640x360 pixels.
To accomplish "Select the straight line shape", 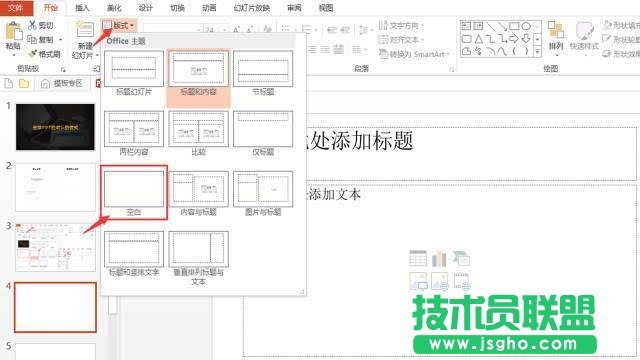I will (x=491, y=27).
